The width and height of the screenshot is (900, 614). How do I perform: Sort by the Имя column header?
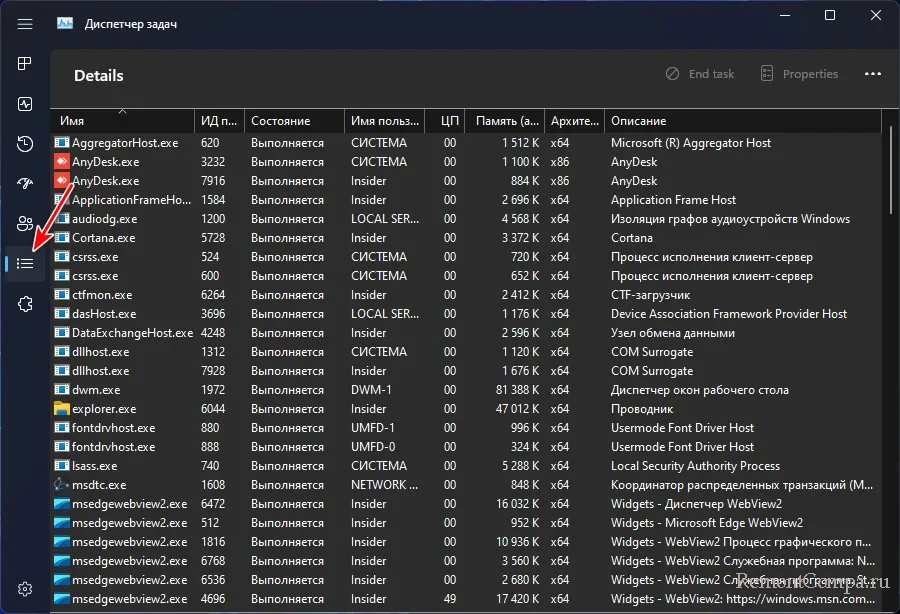(122, 121)
